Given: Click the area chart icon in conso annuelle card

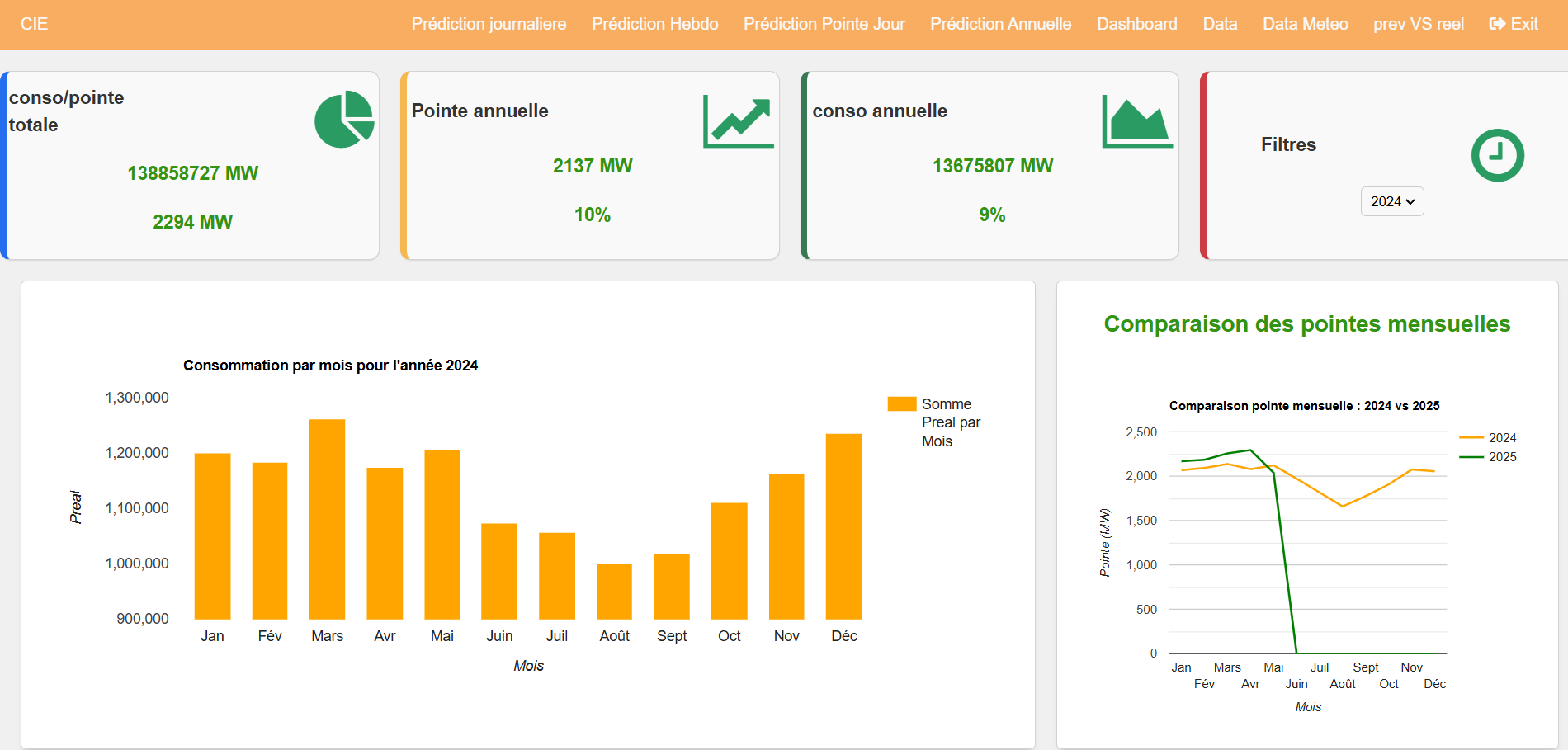Looking at the screenshot, I should [1137, 121].
